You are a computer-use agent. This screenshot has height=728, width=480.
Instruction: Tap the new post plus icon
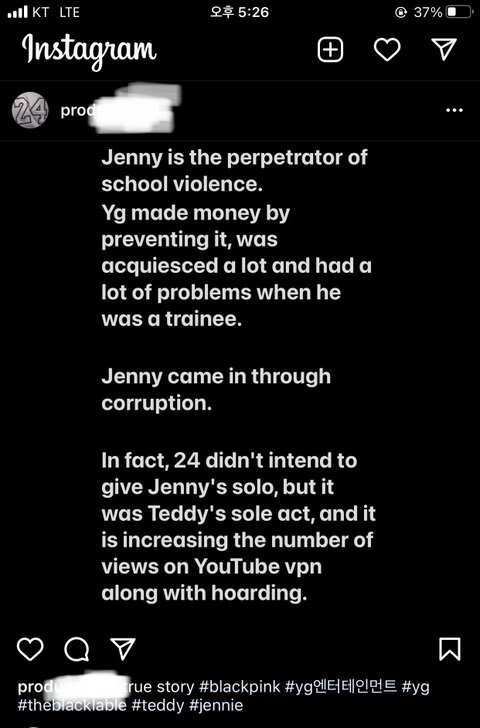pos(330,50)
